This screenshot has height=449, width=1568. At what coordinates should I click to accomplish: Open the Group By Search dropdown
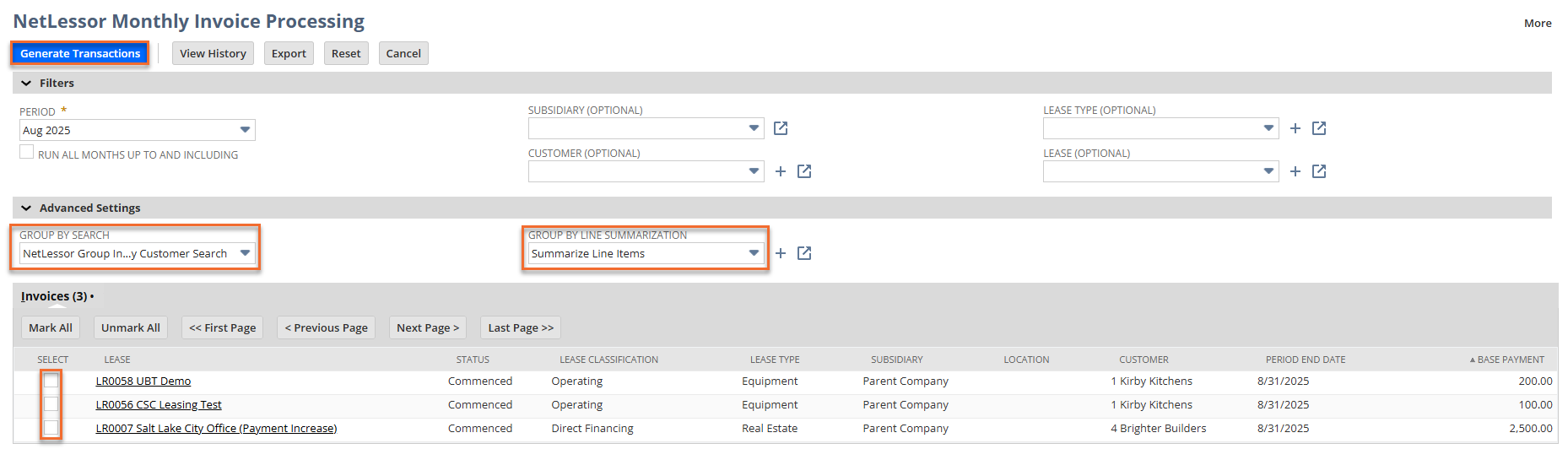click(x=138, y=253)
